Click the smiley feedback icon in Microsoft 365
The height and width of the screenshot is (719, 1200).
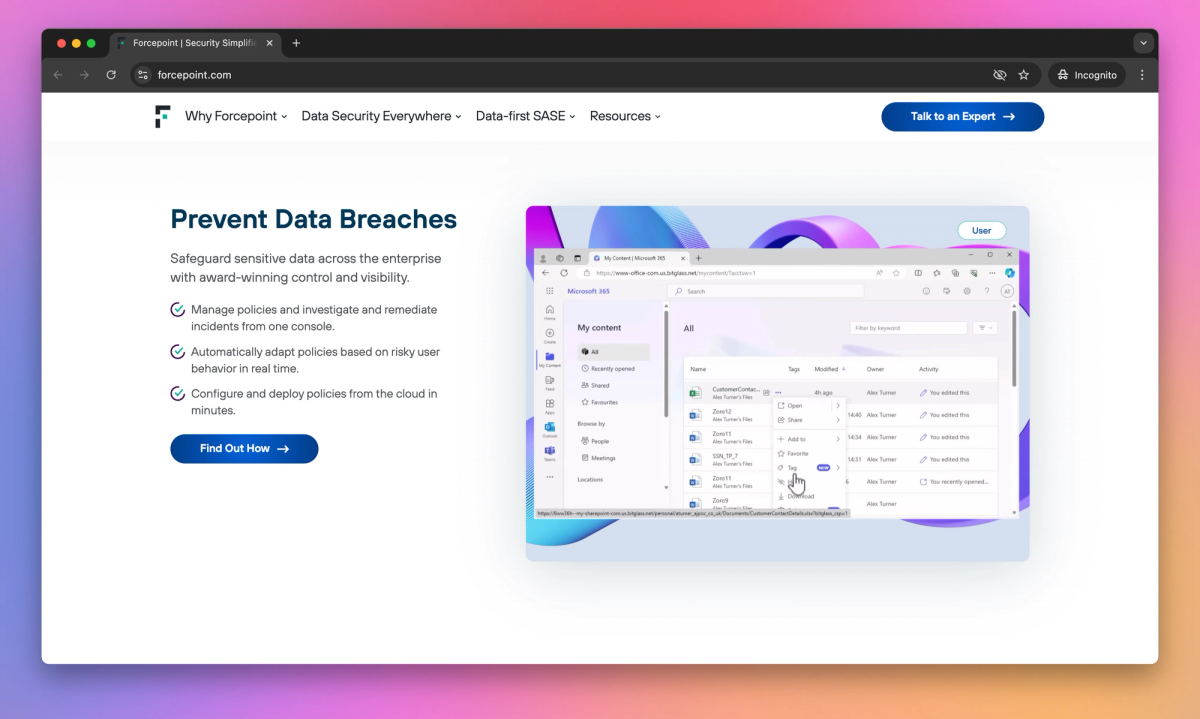click(925, 291)
